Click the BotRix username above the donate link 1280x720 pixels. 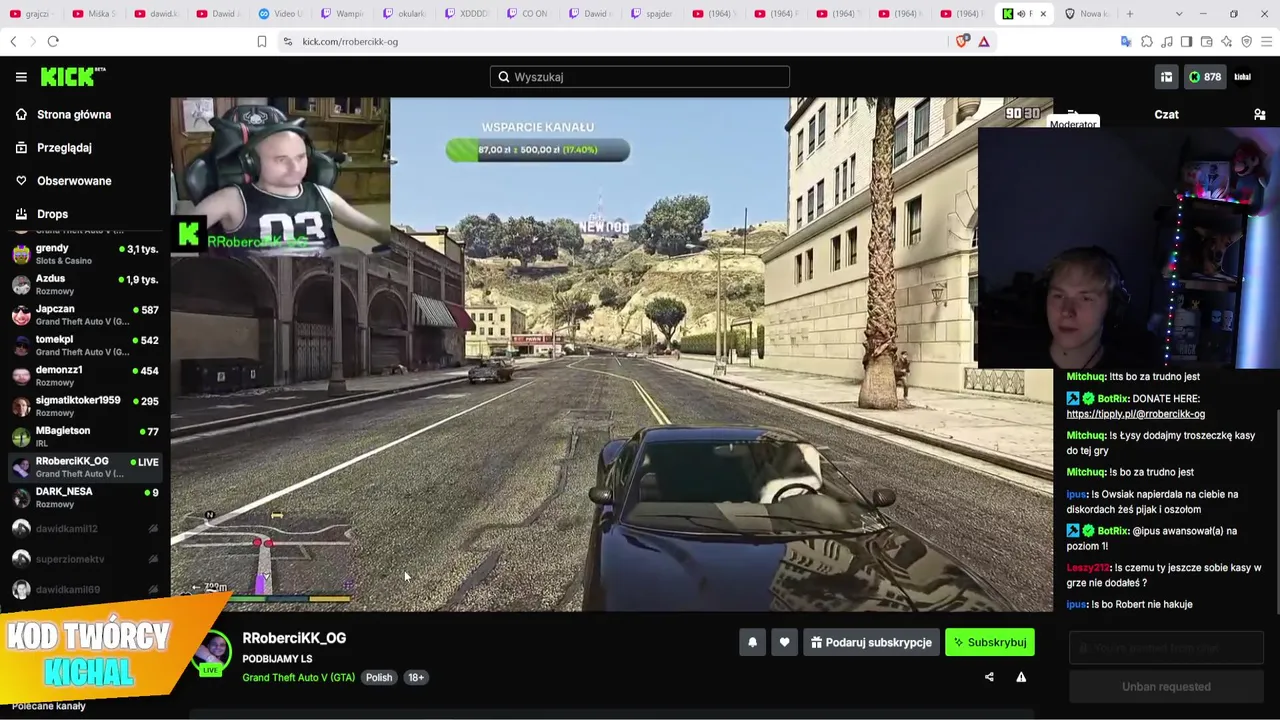tap(1112, 398)
